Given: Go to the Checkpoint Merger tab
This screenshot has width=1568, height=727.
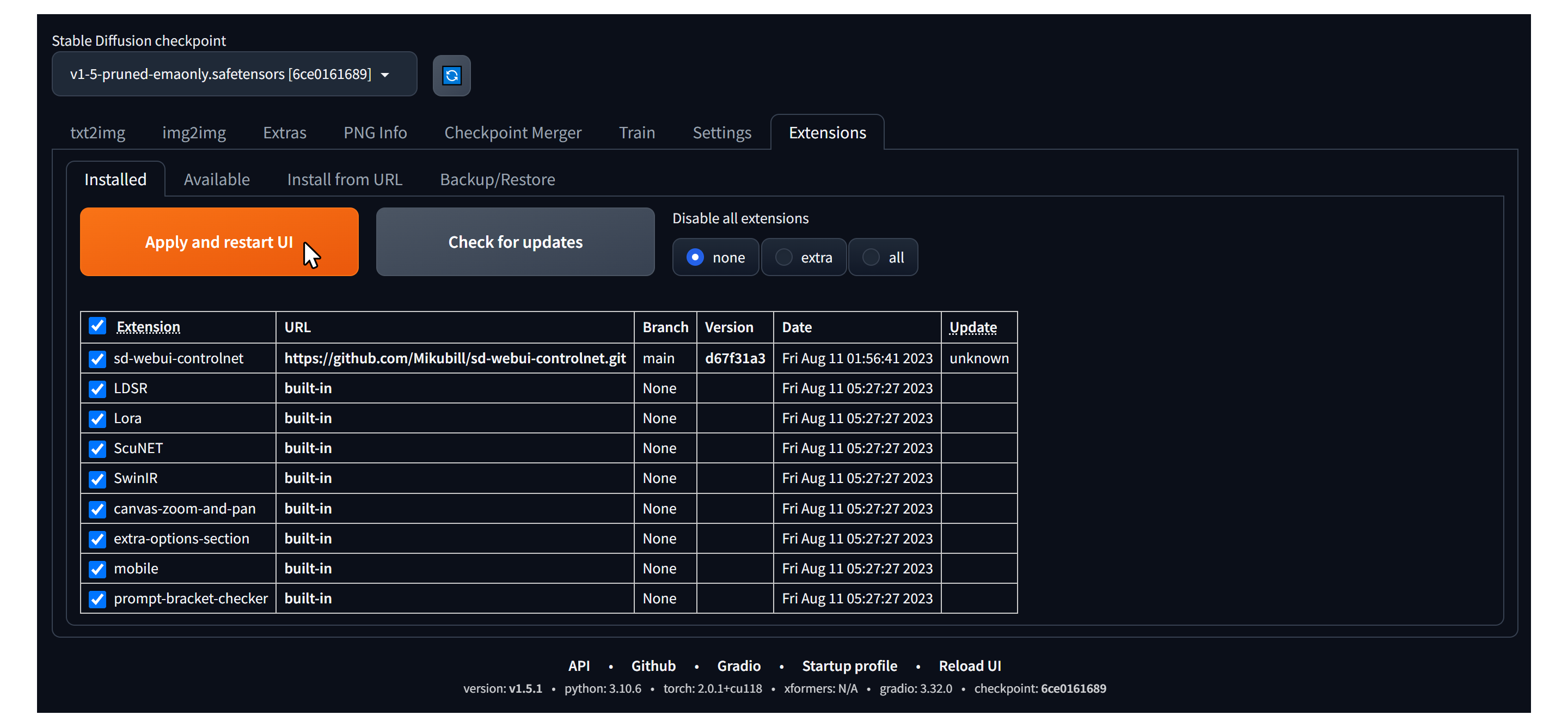Looking at the screenshot, I should pyautogui.click(x=512, y=132).
